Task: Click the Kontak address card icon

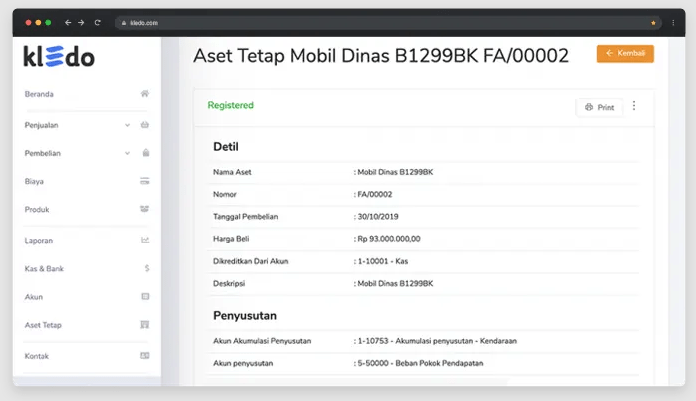Action: click(x=145, y=355)
